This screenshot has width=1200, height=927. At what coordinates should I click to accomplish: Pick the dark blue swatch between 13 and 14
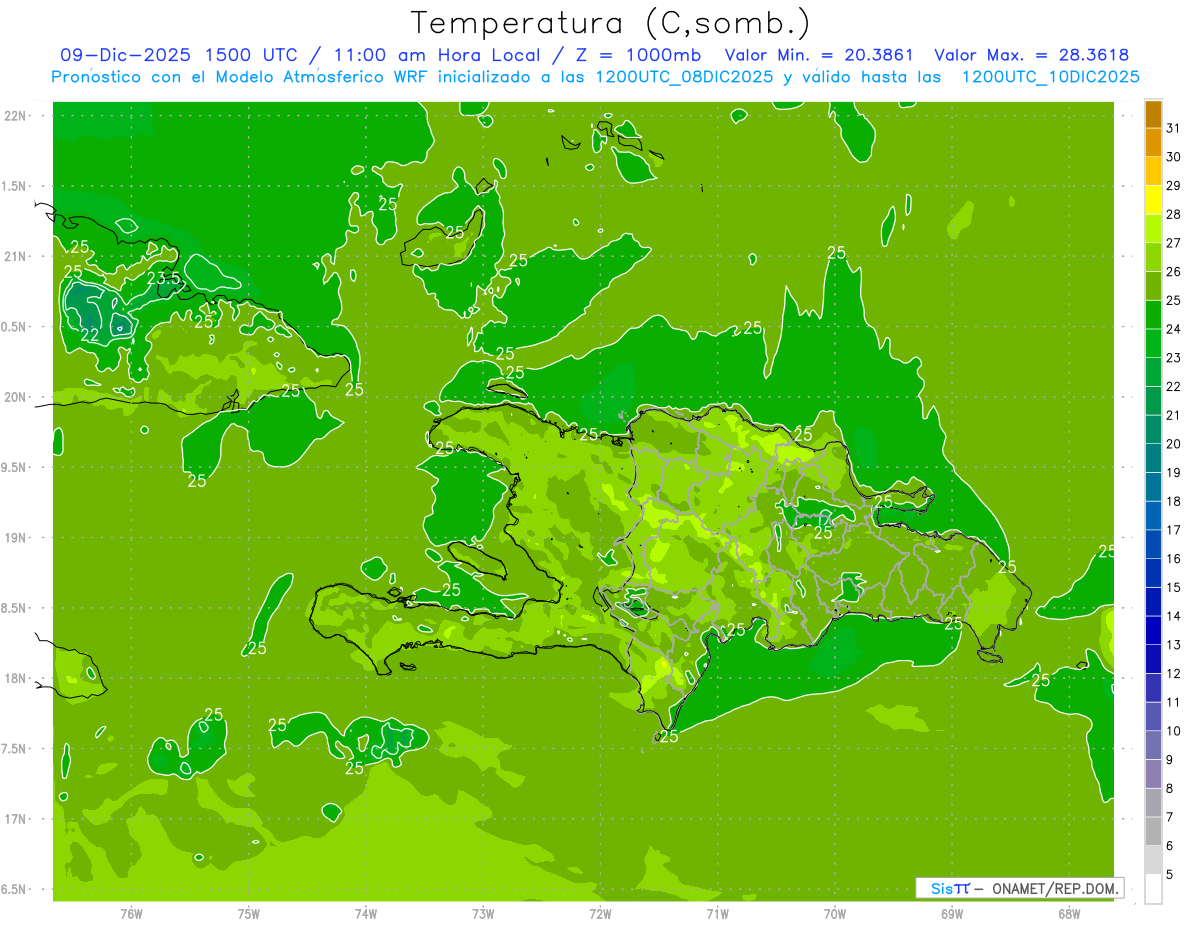tap(1153, 631)
